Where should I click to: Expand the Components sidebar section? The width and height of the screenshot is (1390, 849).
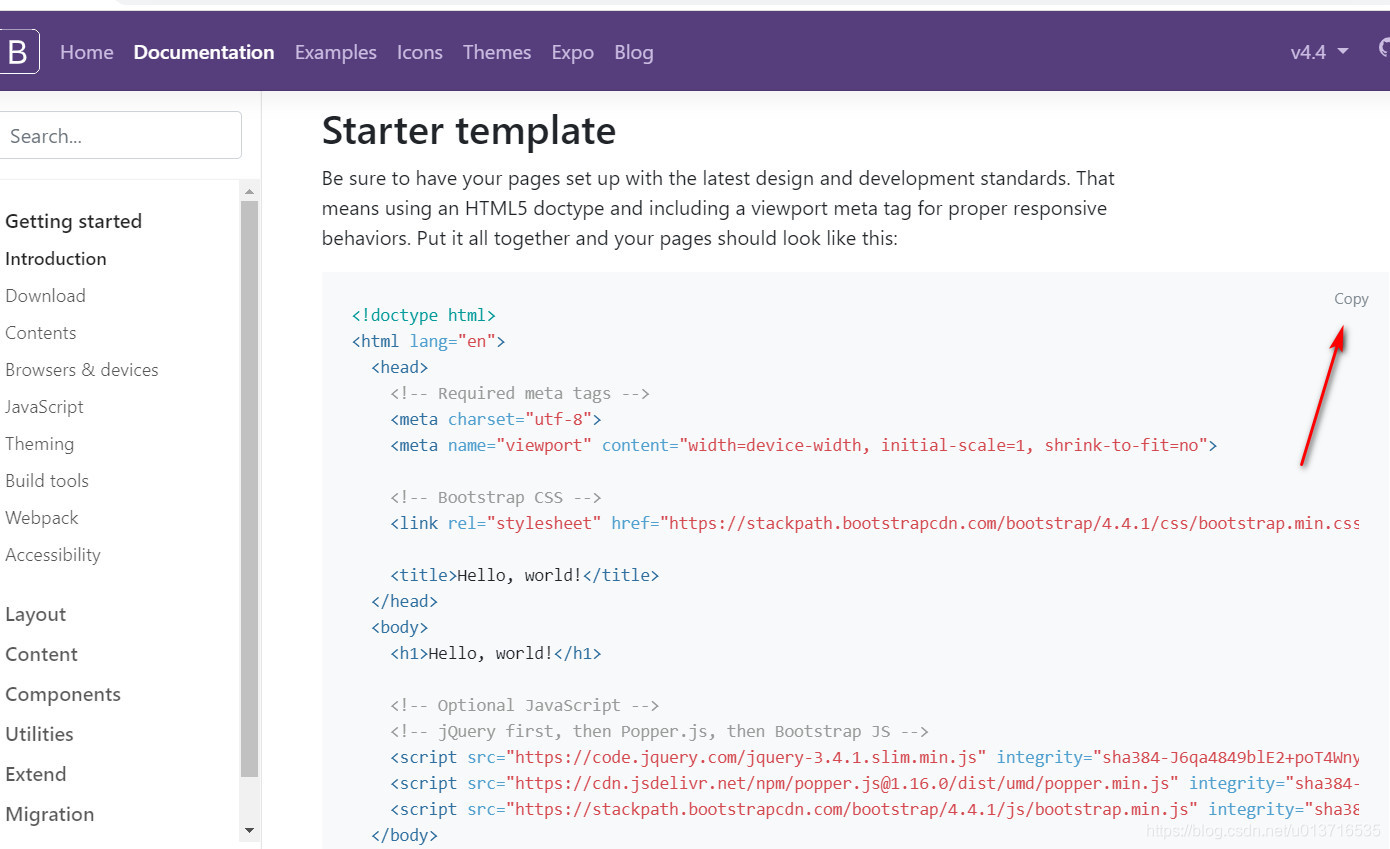click(x=63, y=695)
